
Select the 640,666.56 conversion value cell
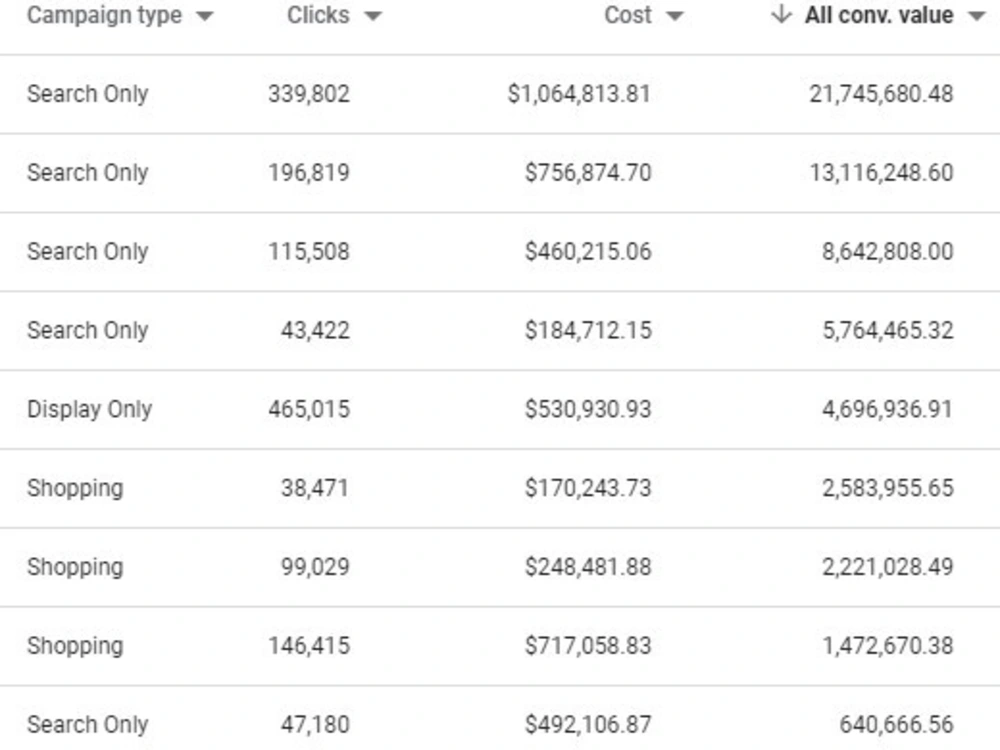(x=897, y=725)
